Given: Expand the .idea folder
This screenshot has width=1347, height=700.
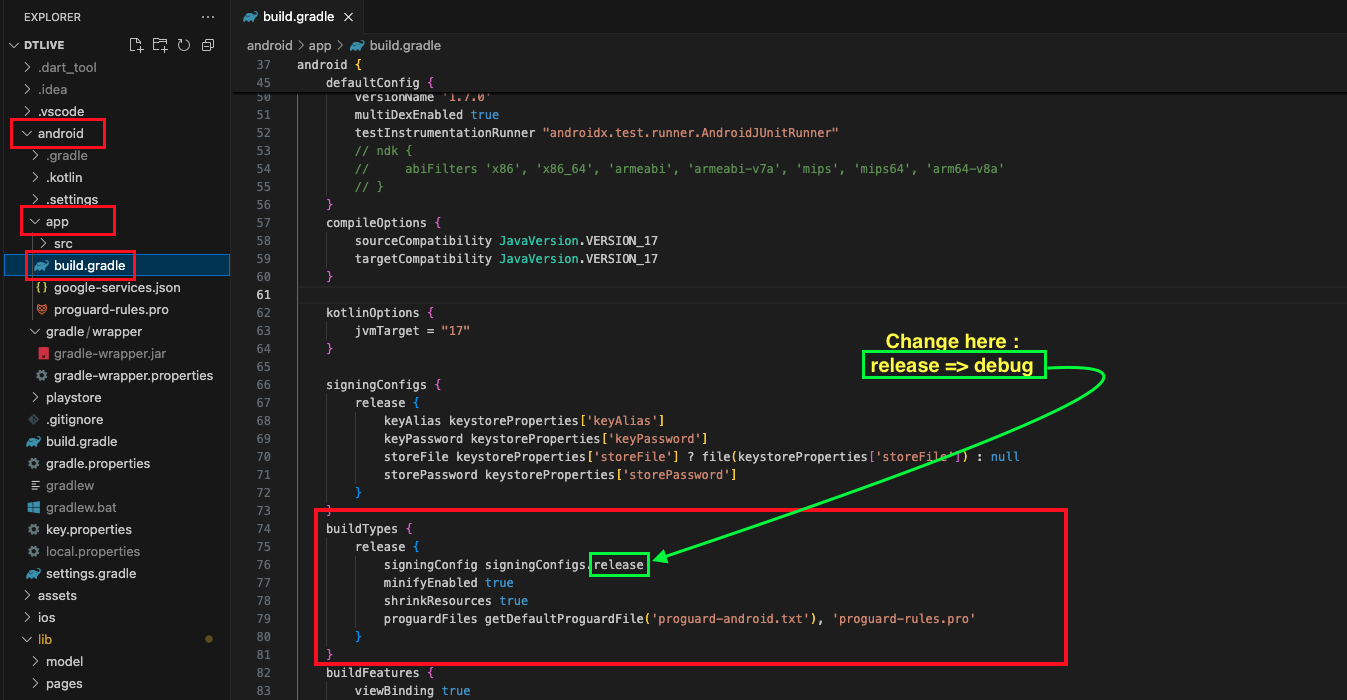Looking at the screenshot, I should pos(29,89).
